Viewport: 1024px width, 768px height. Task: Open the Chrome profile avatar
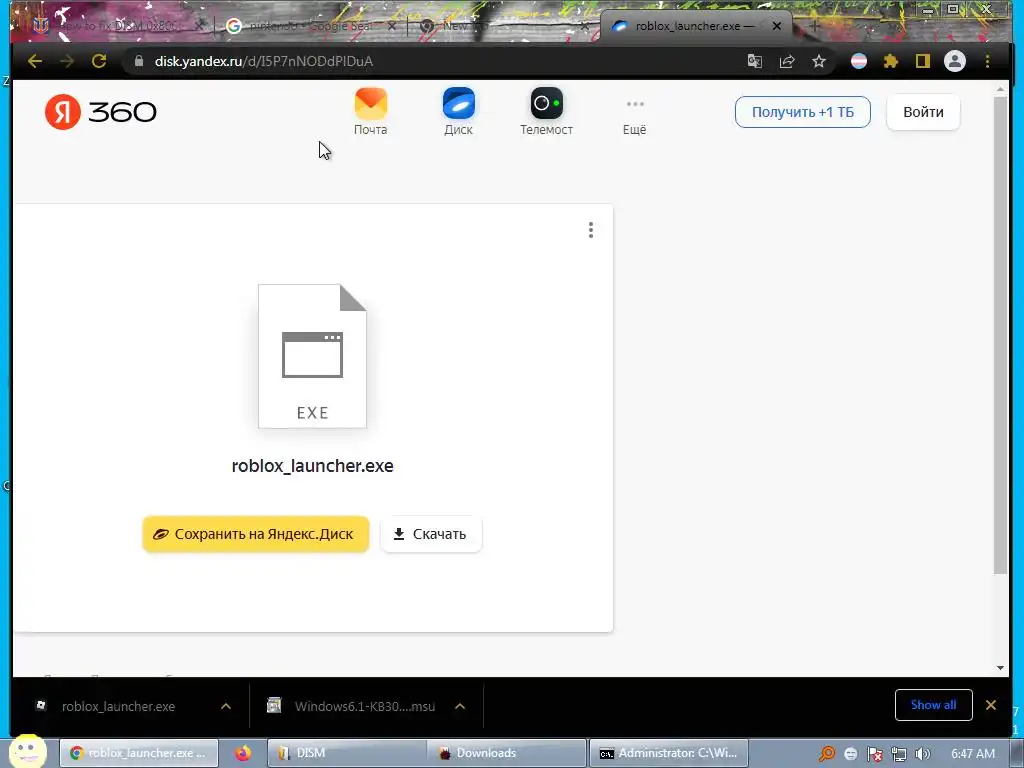pos(955,61)
